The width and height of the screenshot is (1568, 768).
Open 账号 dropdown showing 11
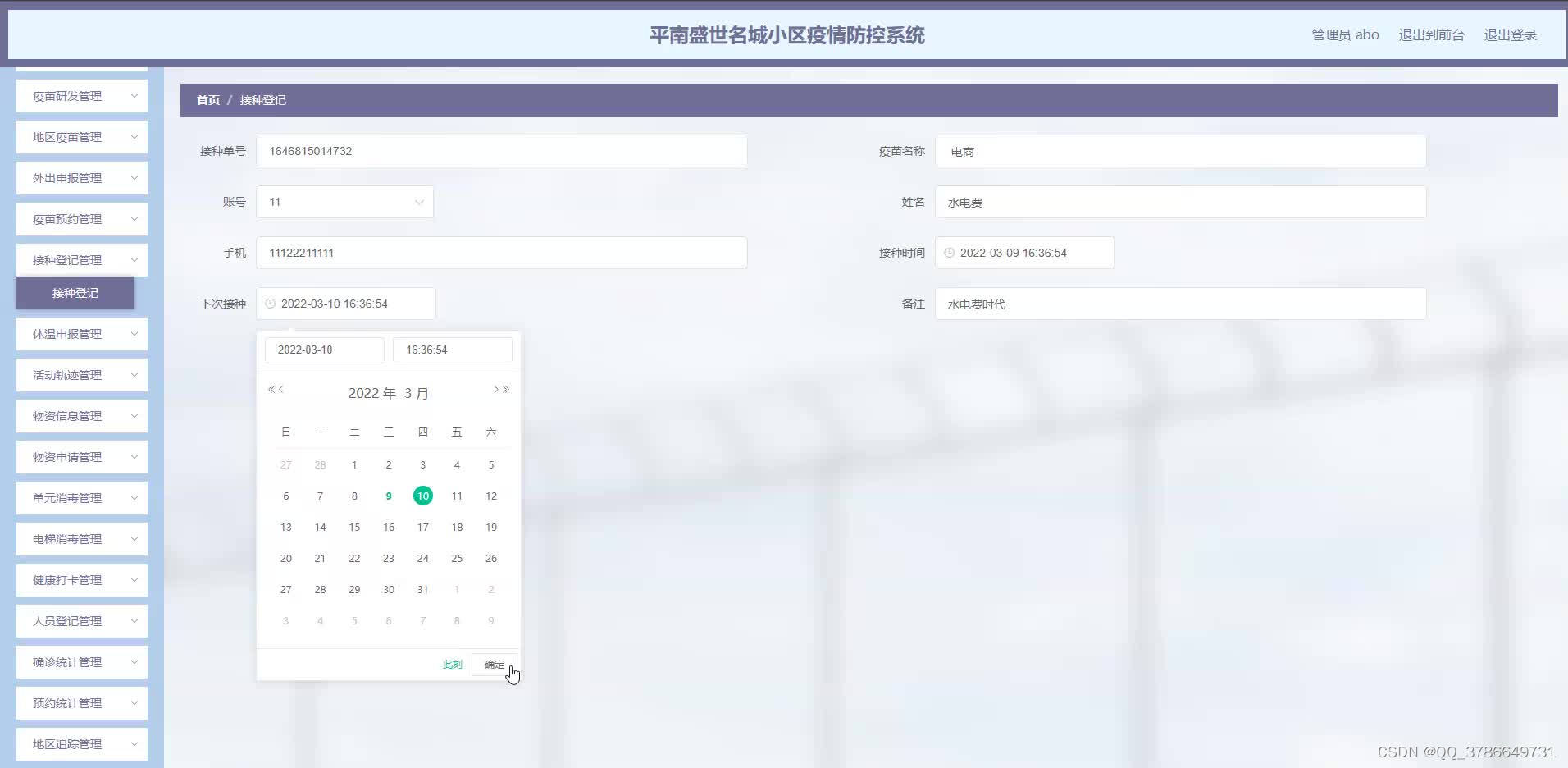344,202
